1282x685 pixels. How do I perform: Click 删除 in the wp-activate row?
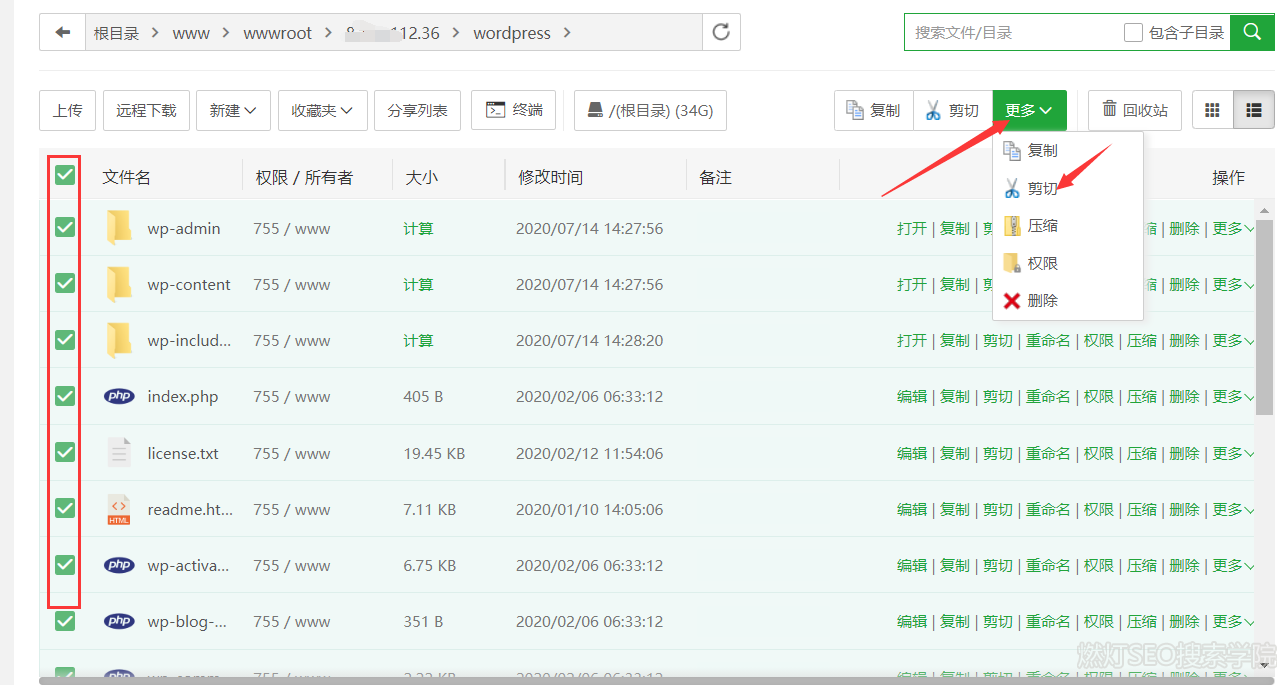point(1184,565)
